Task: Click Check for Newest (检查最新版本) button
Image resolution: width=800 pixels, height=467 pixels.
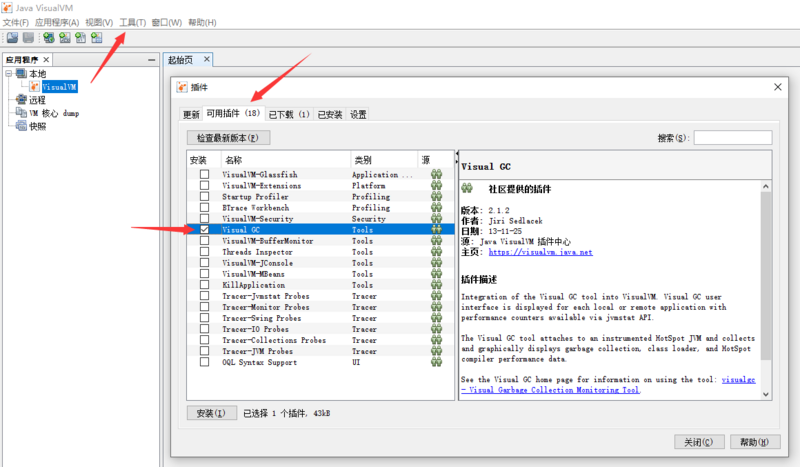Action: coord(228,138)
